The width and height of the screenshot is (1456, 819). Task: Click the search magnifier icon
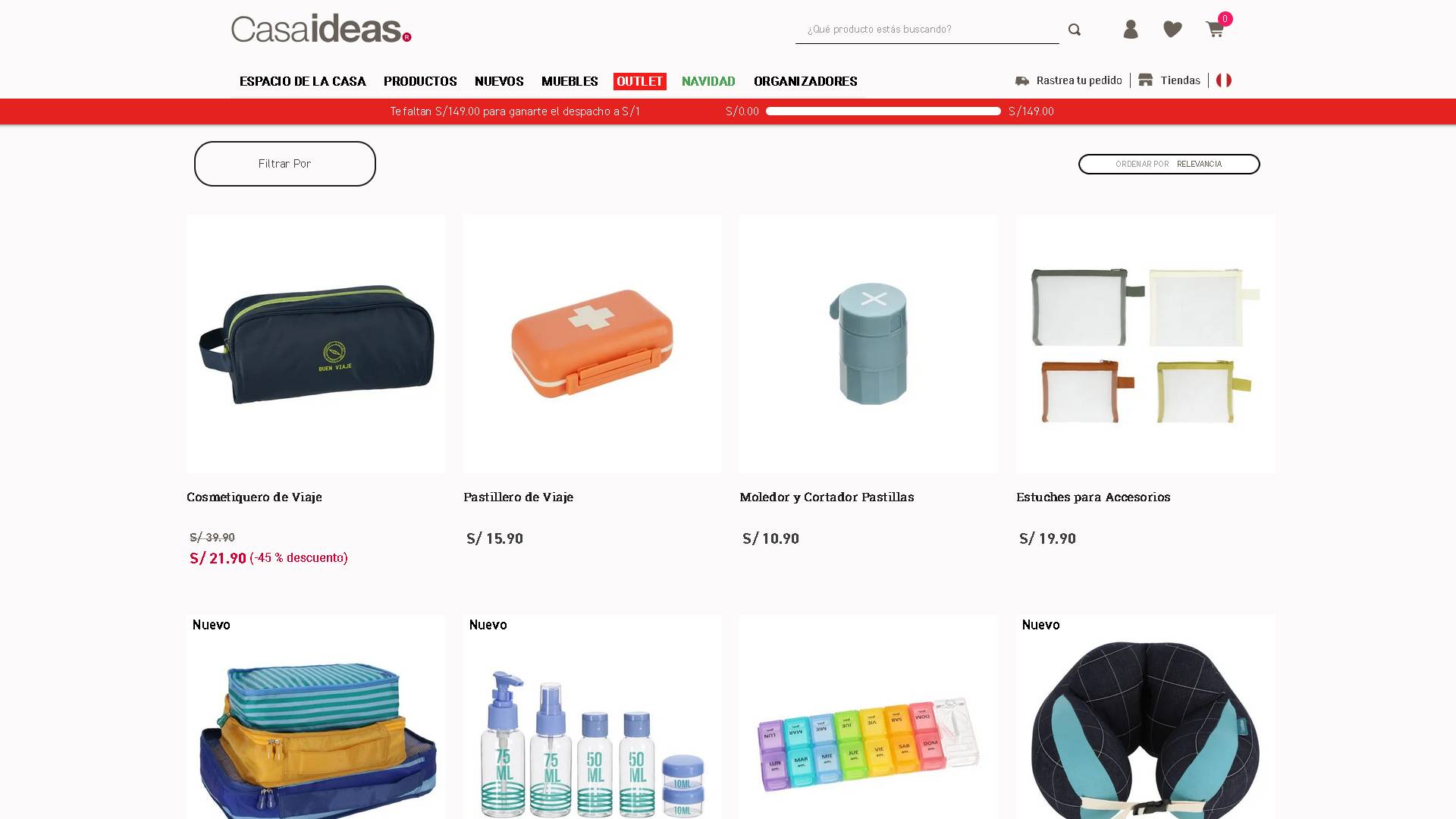1074,30
